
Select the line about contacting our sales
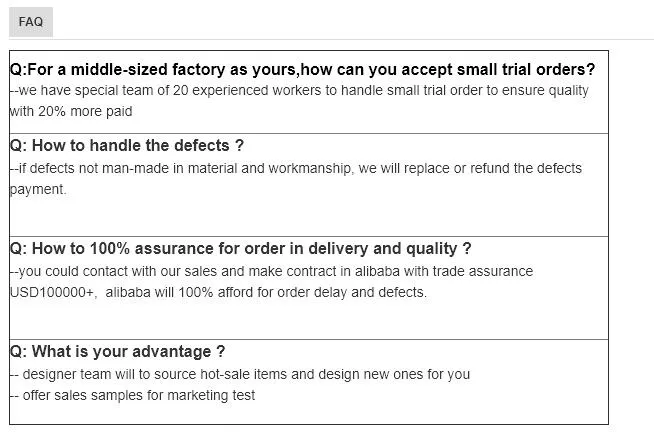[271, 271]
